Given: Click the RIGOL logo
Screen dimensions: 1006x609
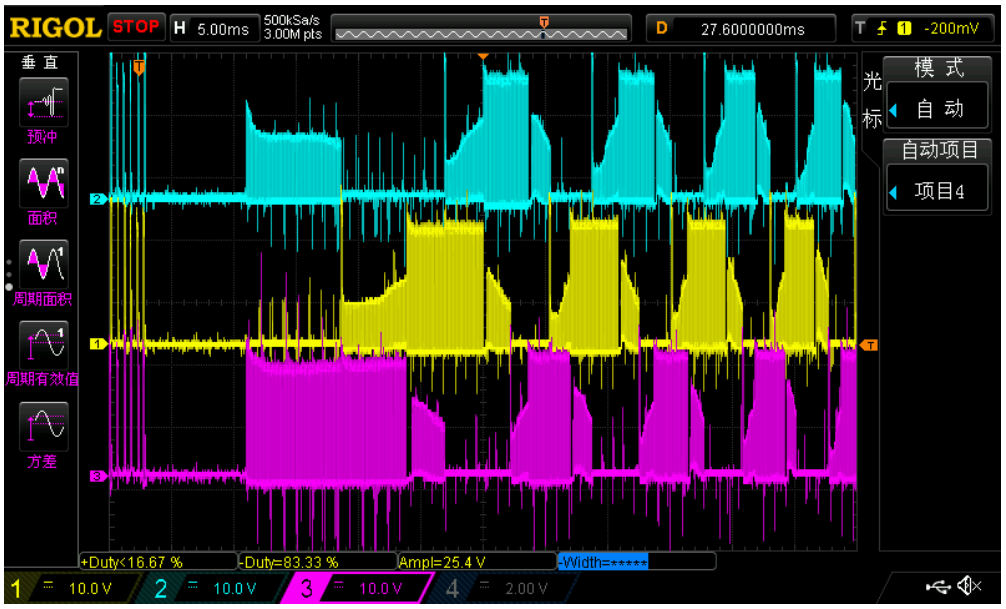Looking at the screenshot, I should point(56,28).
